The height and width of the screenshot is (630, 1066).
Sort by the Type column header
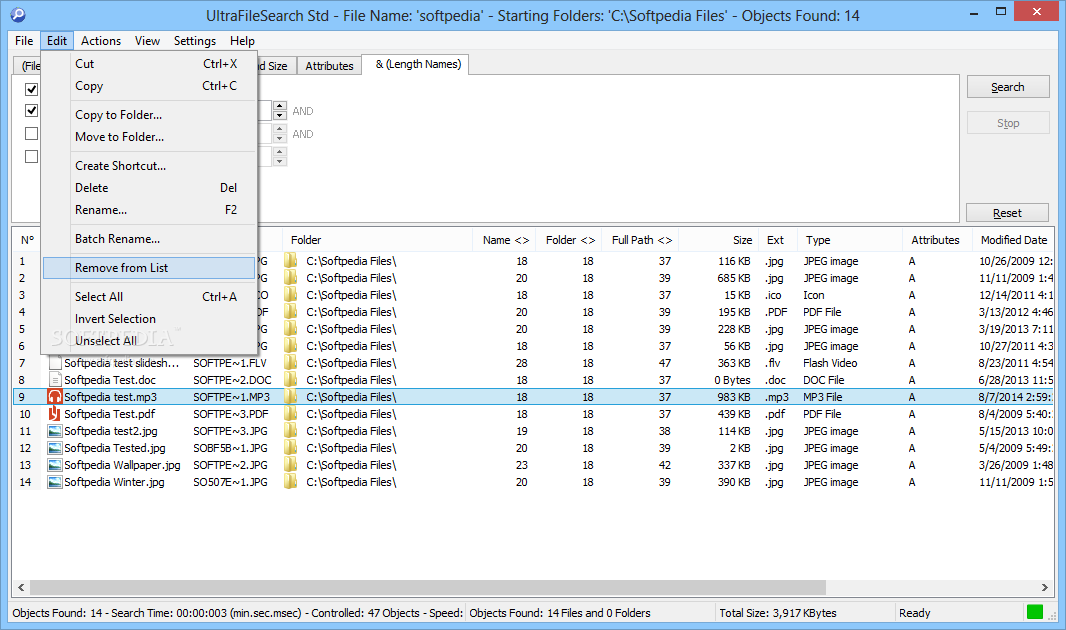click(x=849, y=240)
